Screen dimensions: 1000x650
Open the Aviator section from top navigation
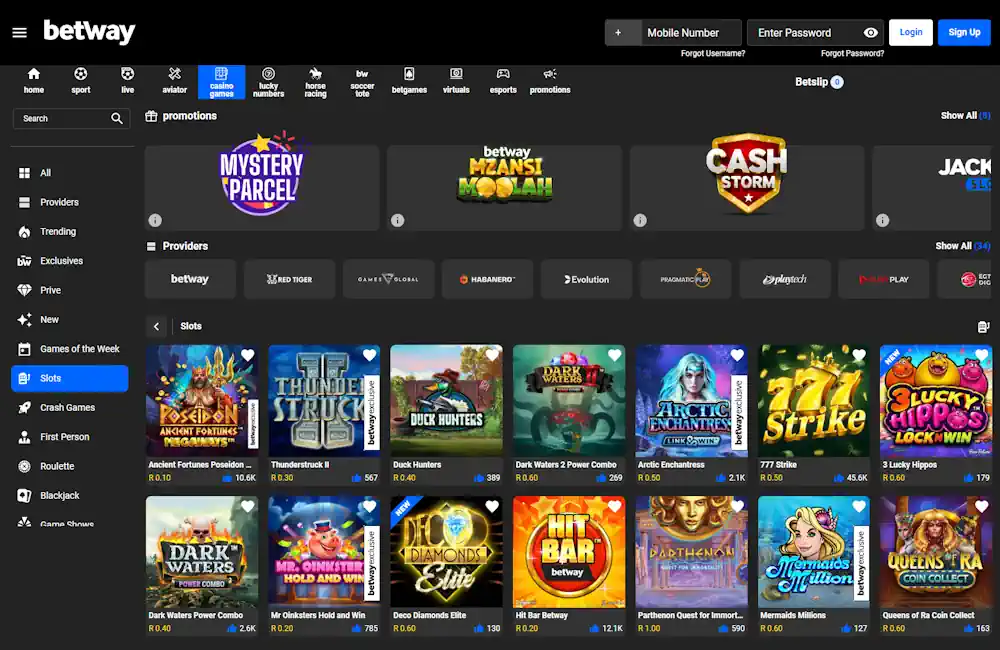pyautogui.click(x=174, y=80)
